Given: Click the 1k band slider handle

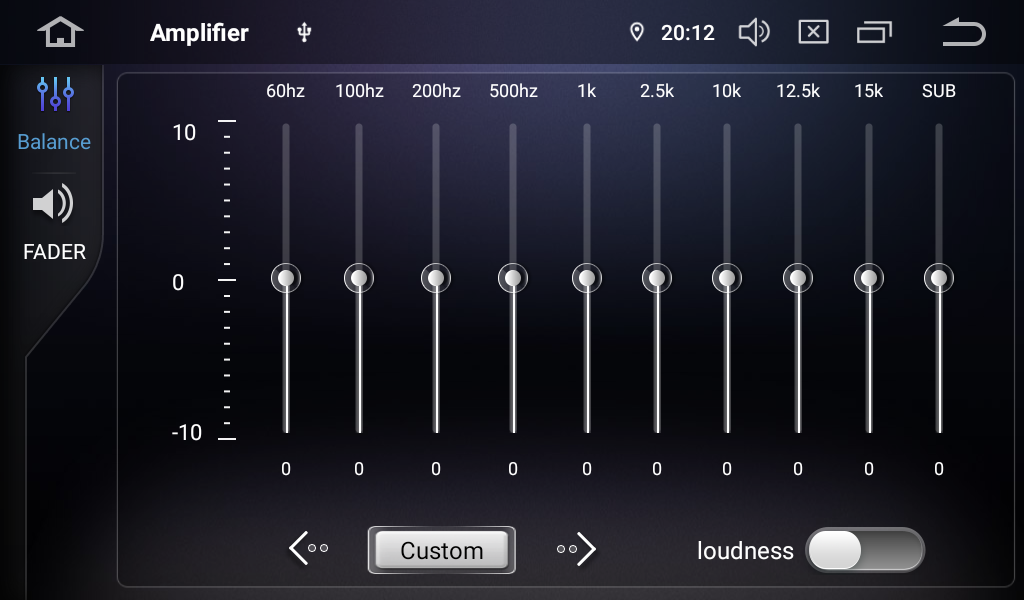Looking at the screenshot, I should tap(587, 278).
